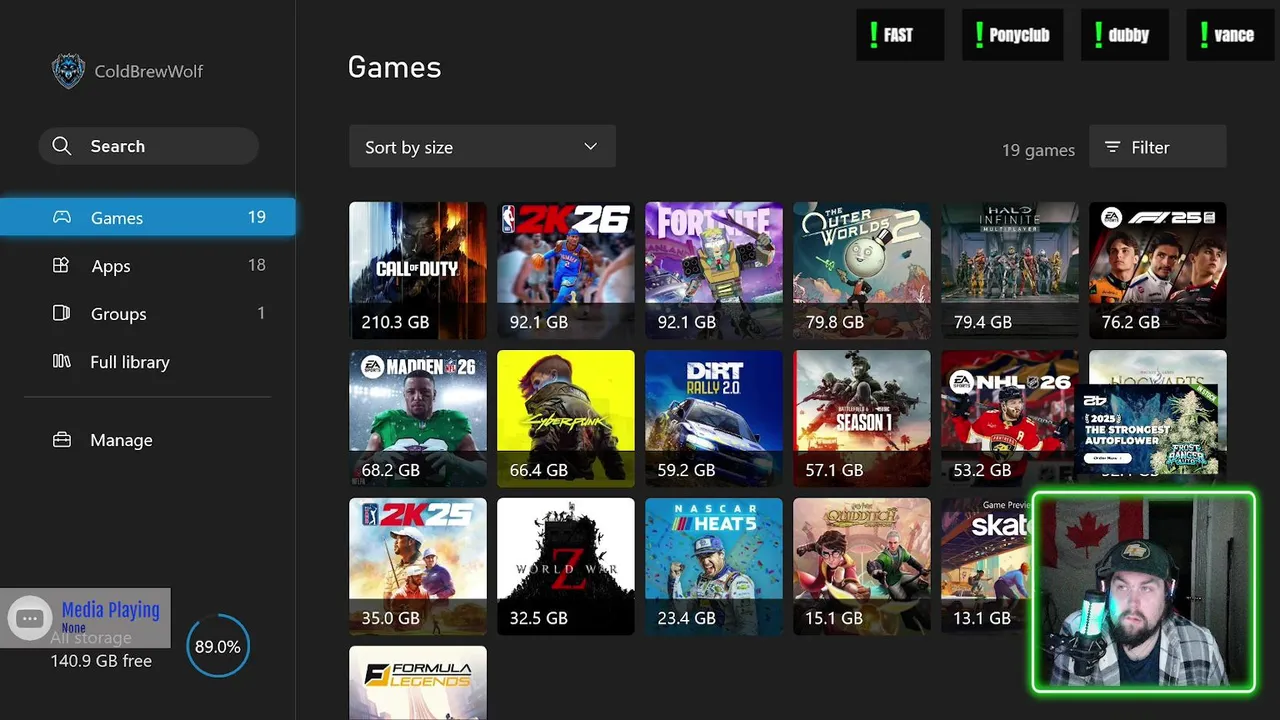Click the ColdBrewWolf profile name
The height and width of the screenshot is (720, 1280).
pos(148,71)
